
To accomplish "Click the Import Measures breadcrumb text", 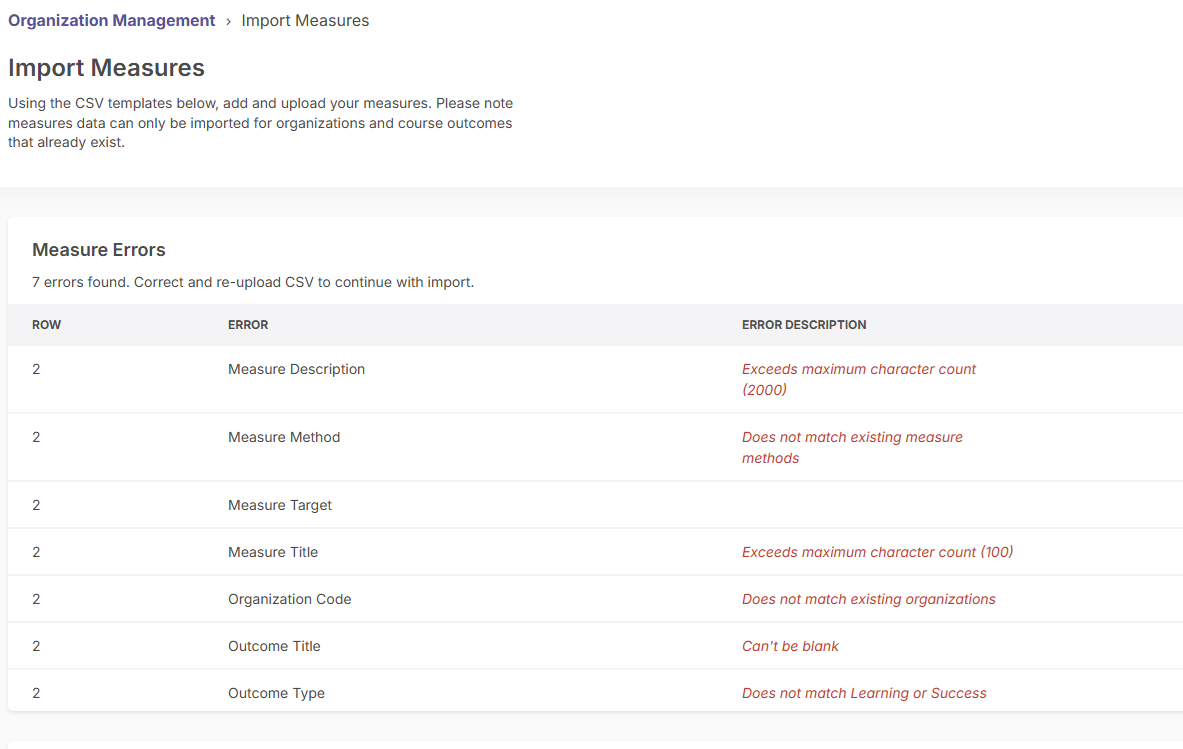I will pyautogui.click(x=305, y=20).
